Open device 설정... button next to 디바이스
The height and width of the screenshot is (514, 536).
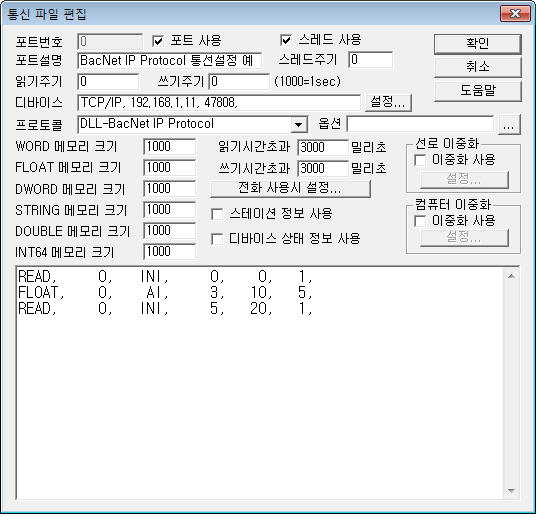point(388,102)
